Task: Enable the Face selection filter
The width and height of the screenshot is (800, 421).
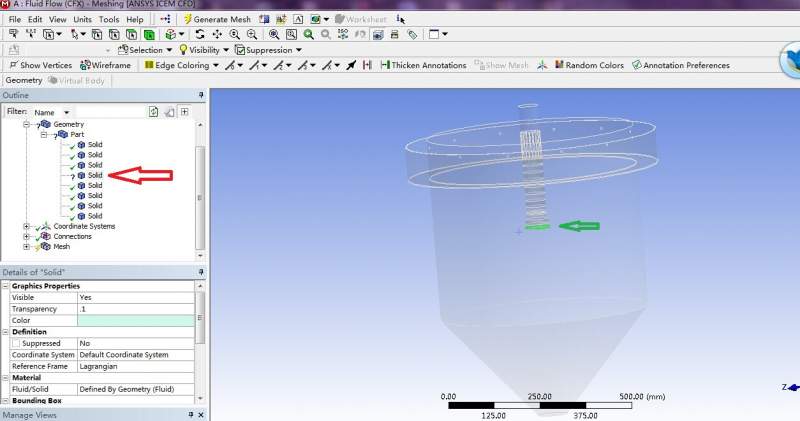Action: 132,34
